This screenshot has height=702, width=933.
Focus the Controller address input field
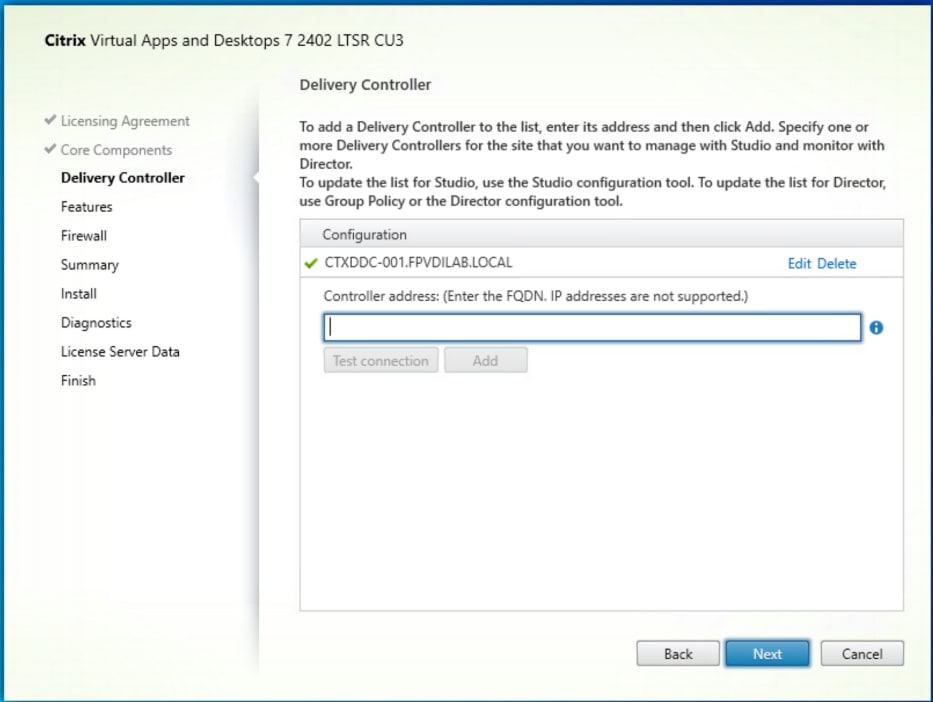[x=592, y=328]
